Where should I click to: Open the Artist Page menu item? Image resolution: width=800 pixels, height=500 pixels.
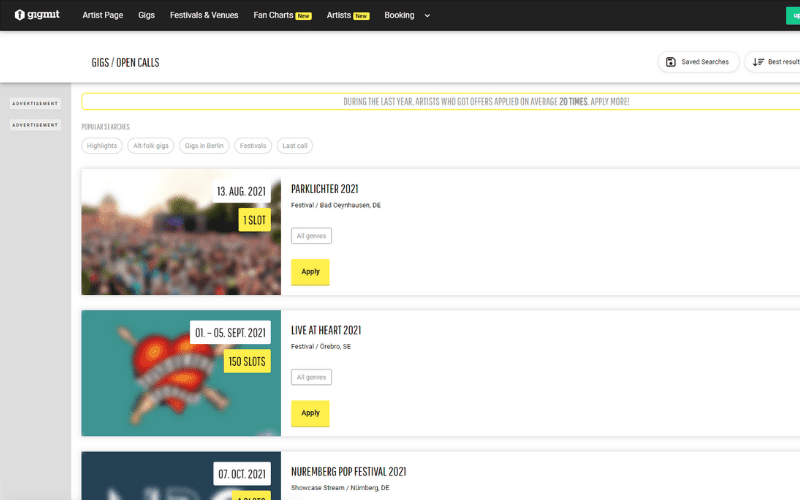coord(103,15)
